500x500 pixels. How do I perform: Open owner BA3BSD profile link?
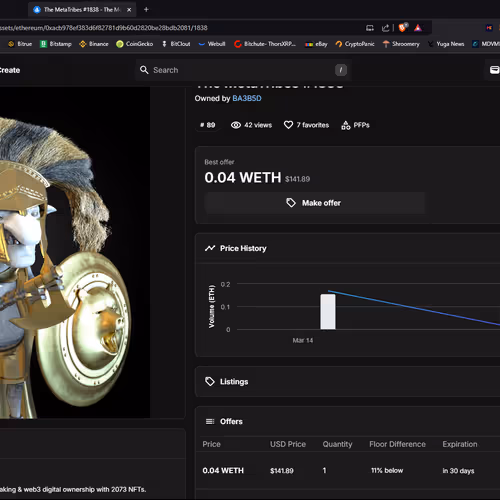[x=247, y=98]
